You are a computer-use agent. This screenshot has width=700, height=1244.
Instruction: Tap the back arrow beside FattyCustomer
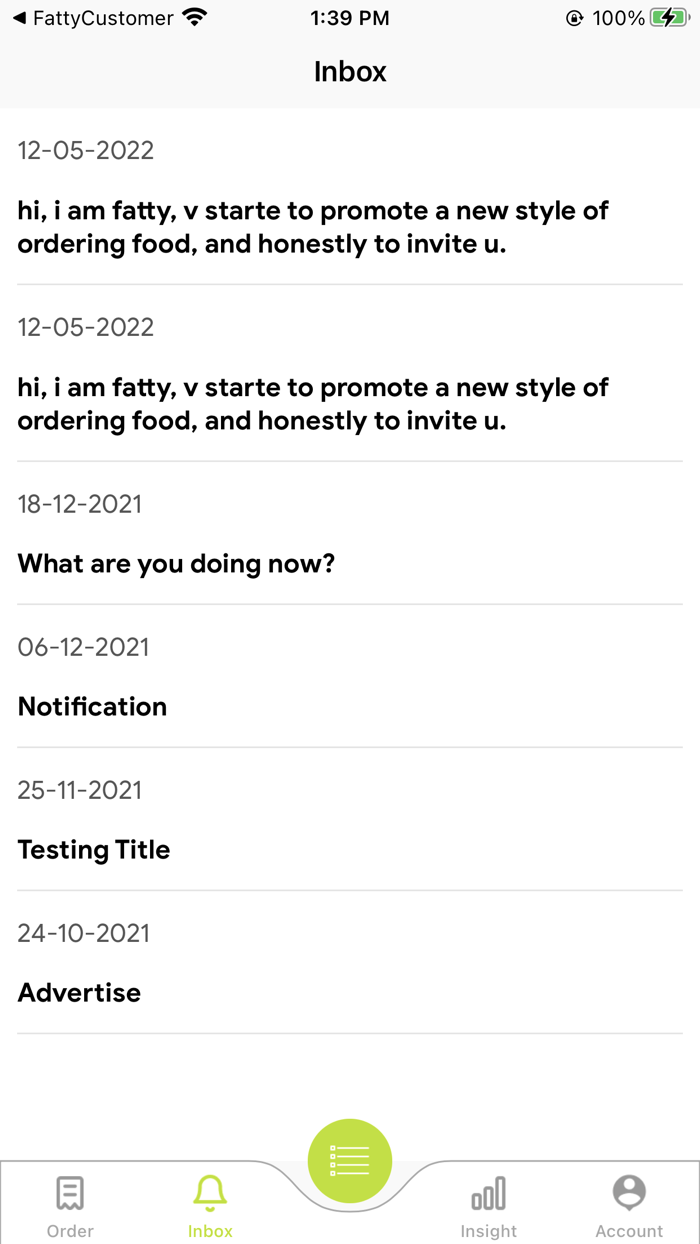[18, 18]
